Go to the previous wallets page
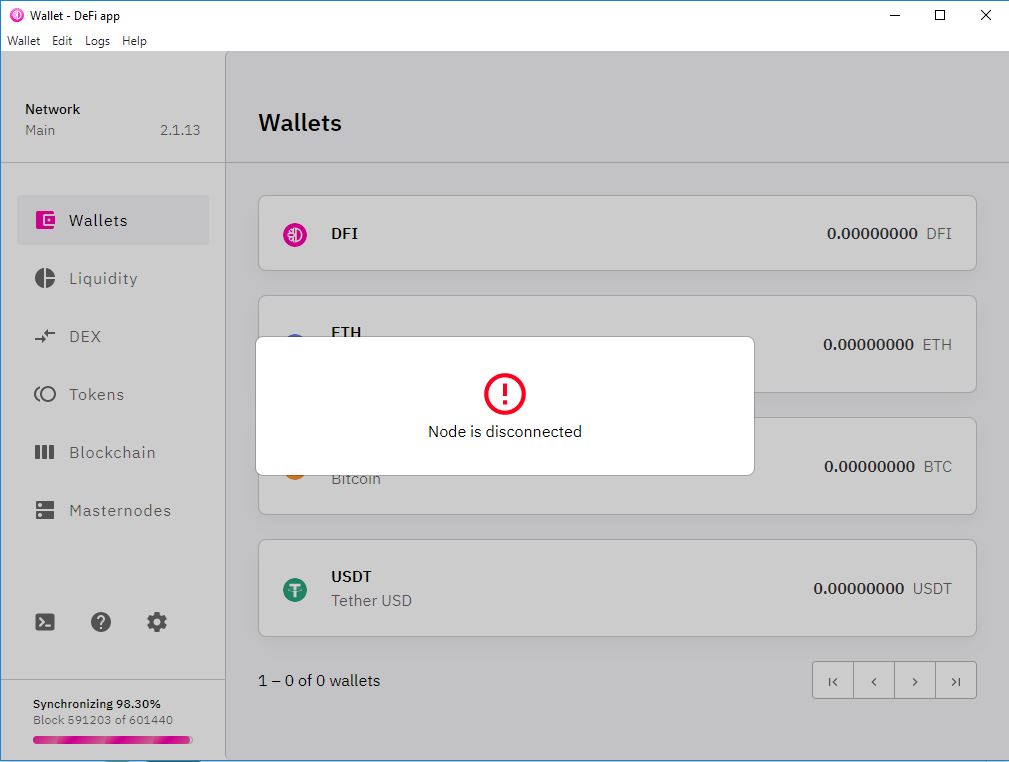The image size is (1009, 762). pyautogui.click(x=874, y=681)
